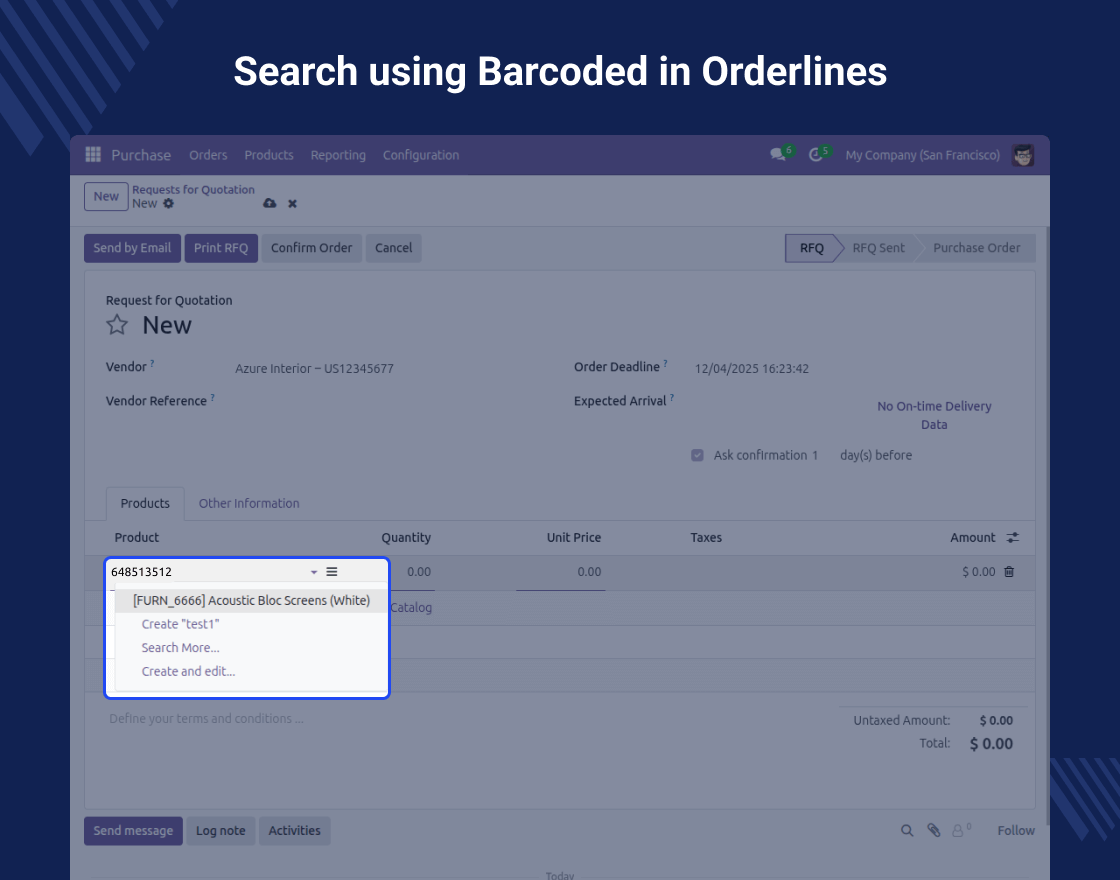1120x880 pixels.
Task: Open Requests for Quotation breadcrumb link
Action: tap(193, 189)
